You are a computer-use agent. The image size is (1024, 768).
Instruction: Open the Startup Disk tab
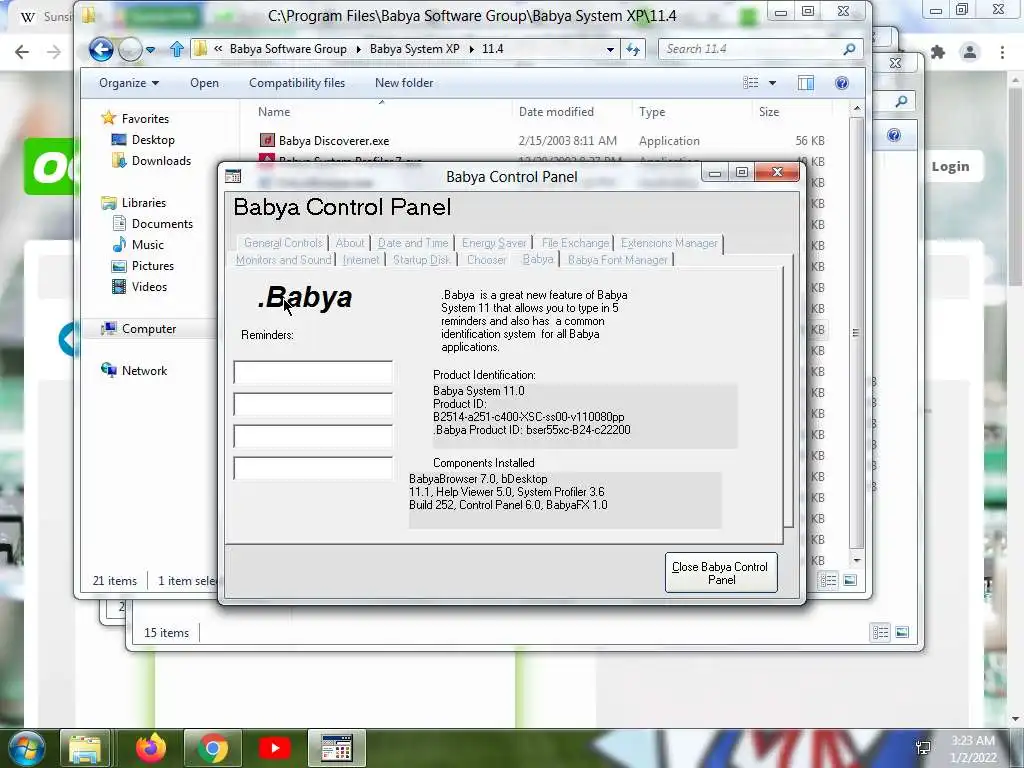tap(421, 260)
